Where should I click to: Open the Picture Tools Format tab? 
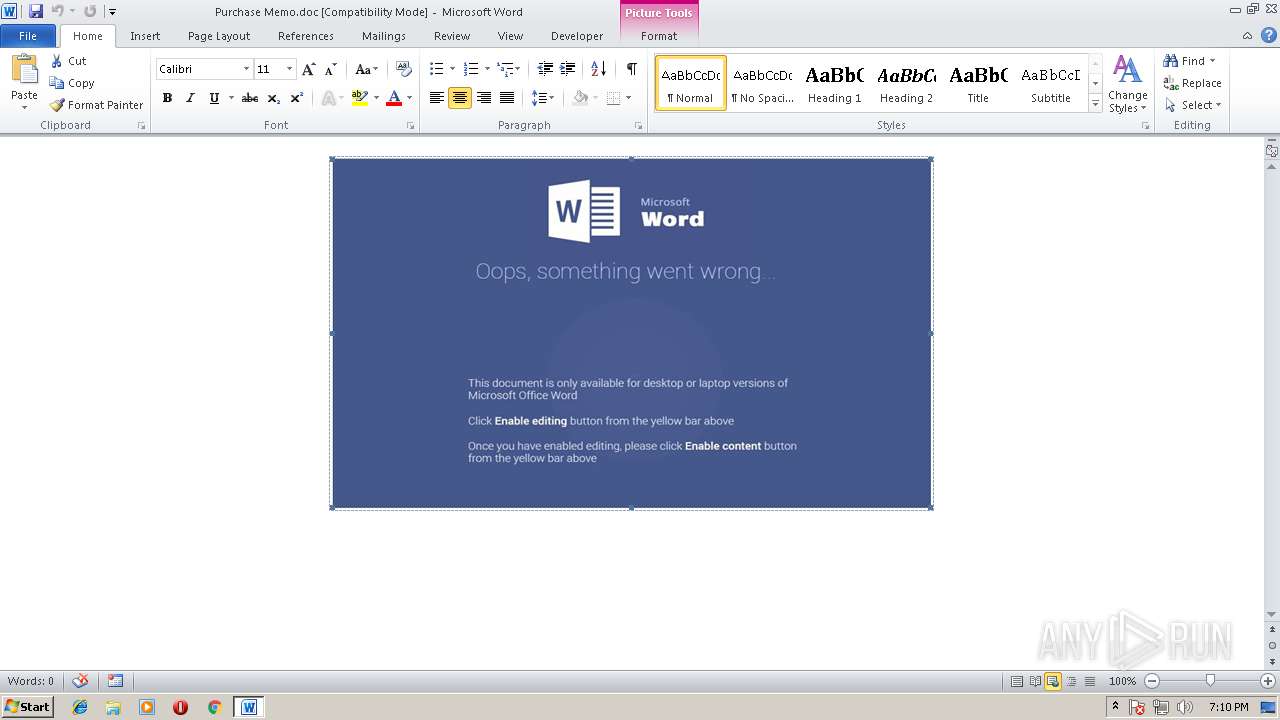pos(659,36)
